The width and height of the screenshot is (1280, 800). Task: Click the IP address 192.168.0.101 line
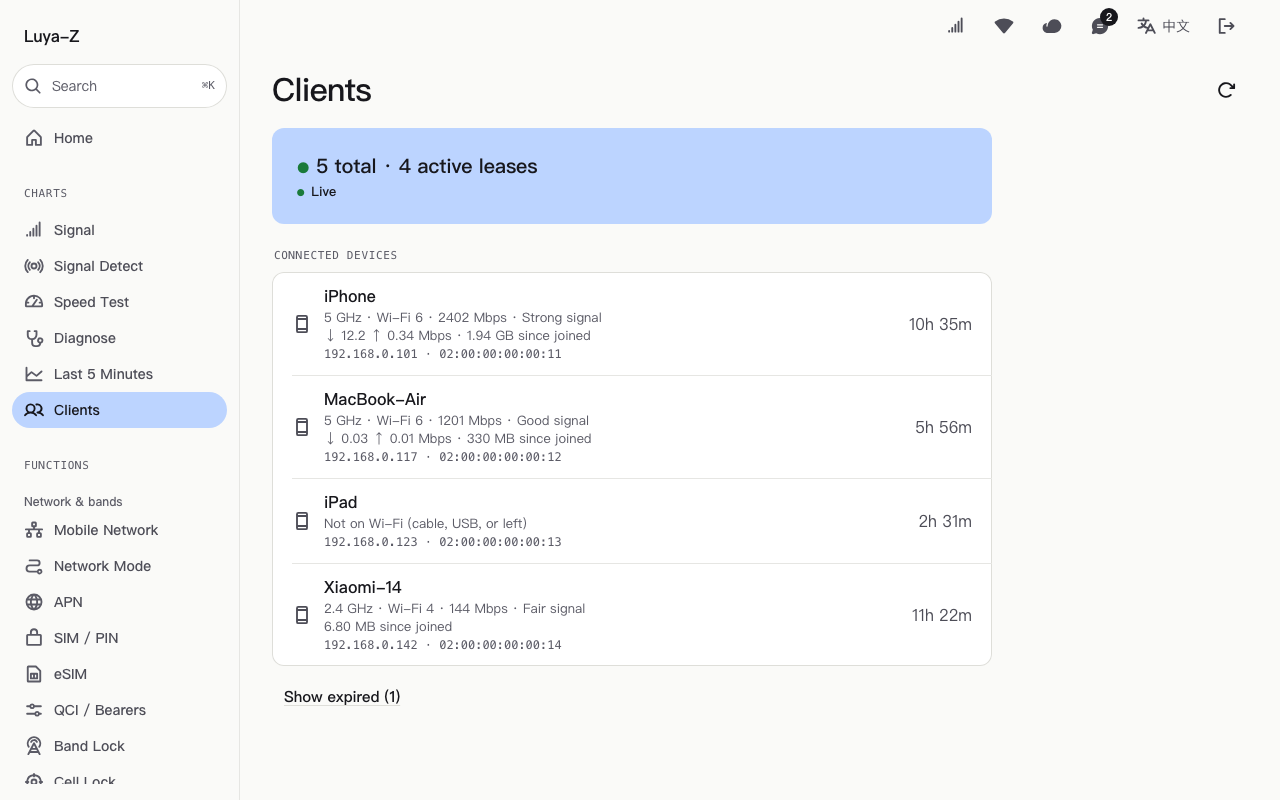tap(443, 354)
